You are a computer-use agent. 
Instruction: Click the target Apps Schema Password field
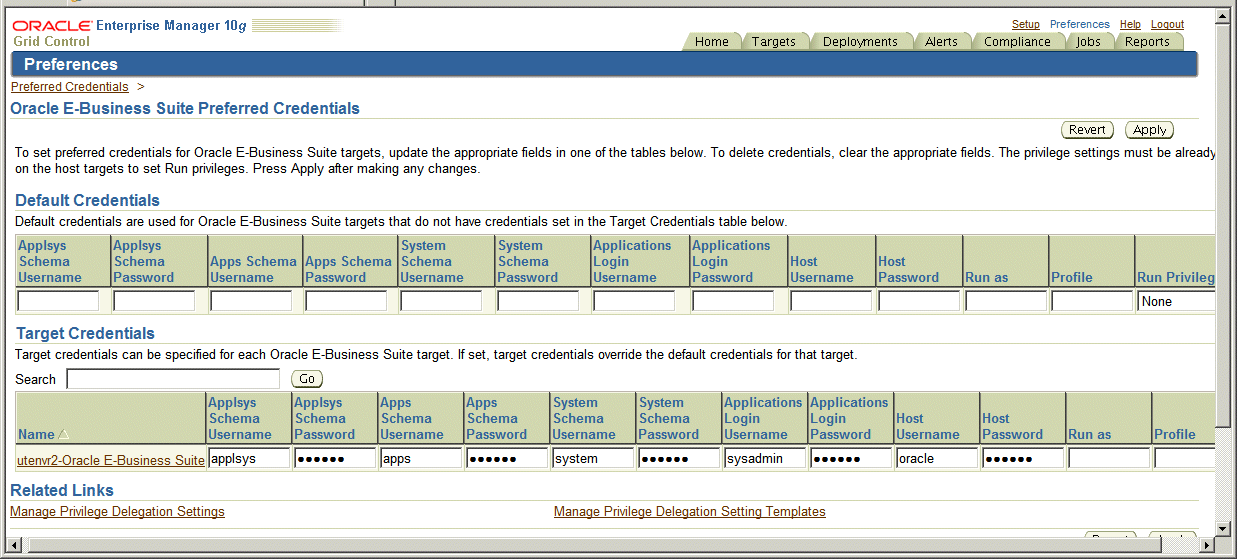click(x=507, y=459)
